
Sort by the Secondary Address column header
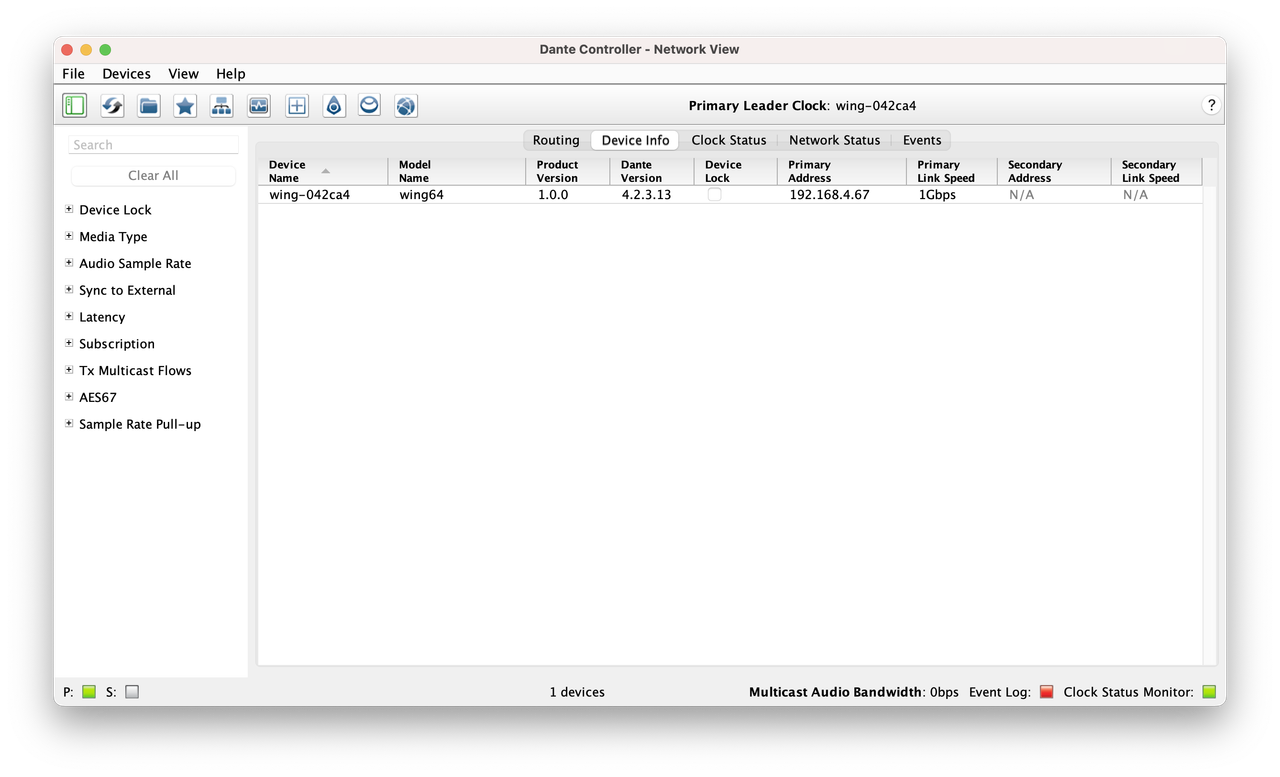pyautogui.click(x=1053, y=171)
